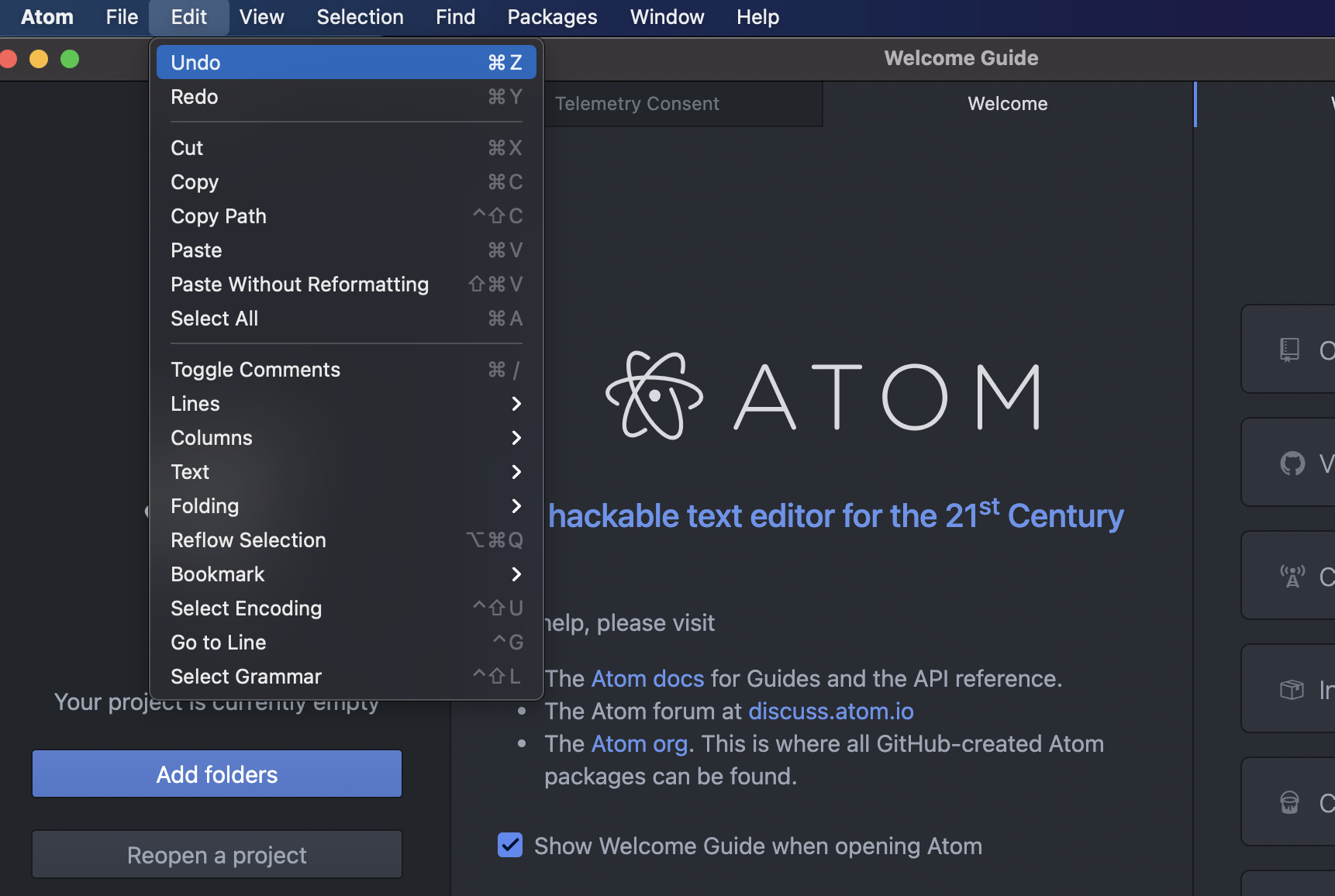The height and width of the screenshot is (896, 1335).
Task: Open the Help menu
Action: pyautogui.click(x=757, y=17)
